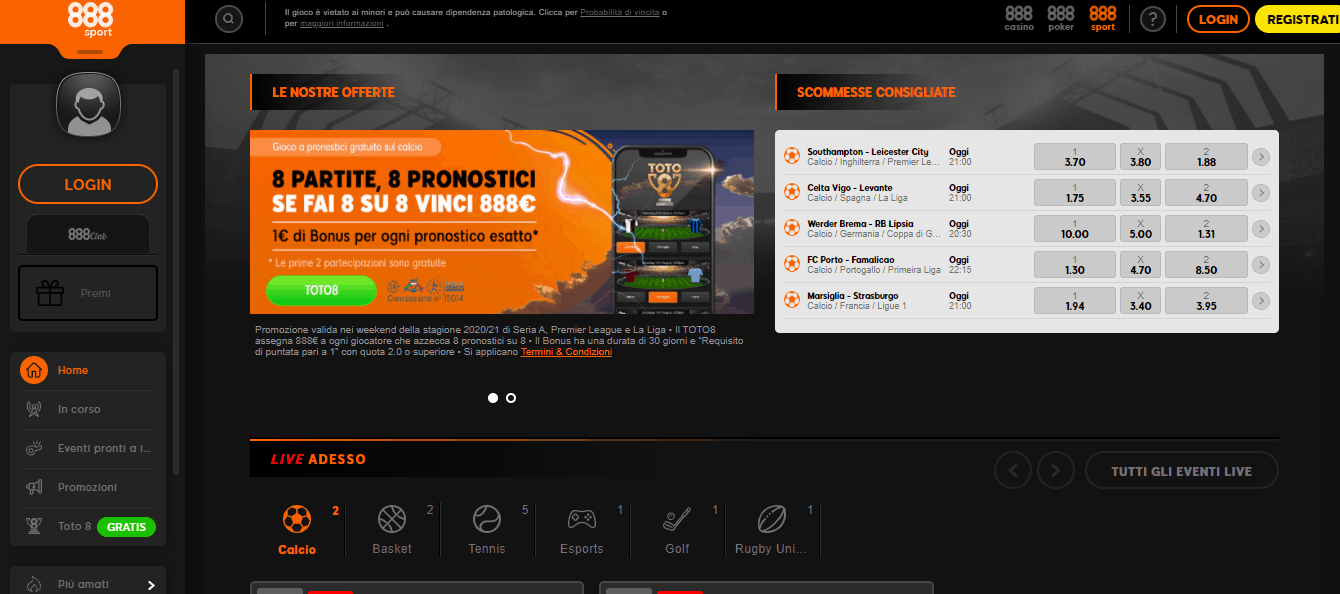
Task: Open the help question mark icon
Action: (1153, 19)
